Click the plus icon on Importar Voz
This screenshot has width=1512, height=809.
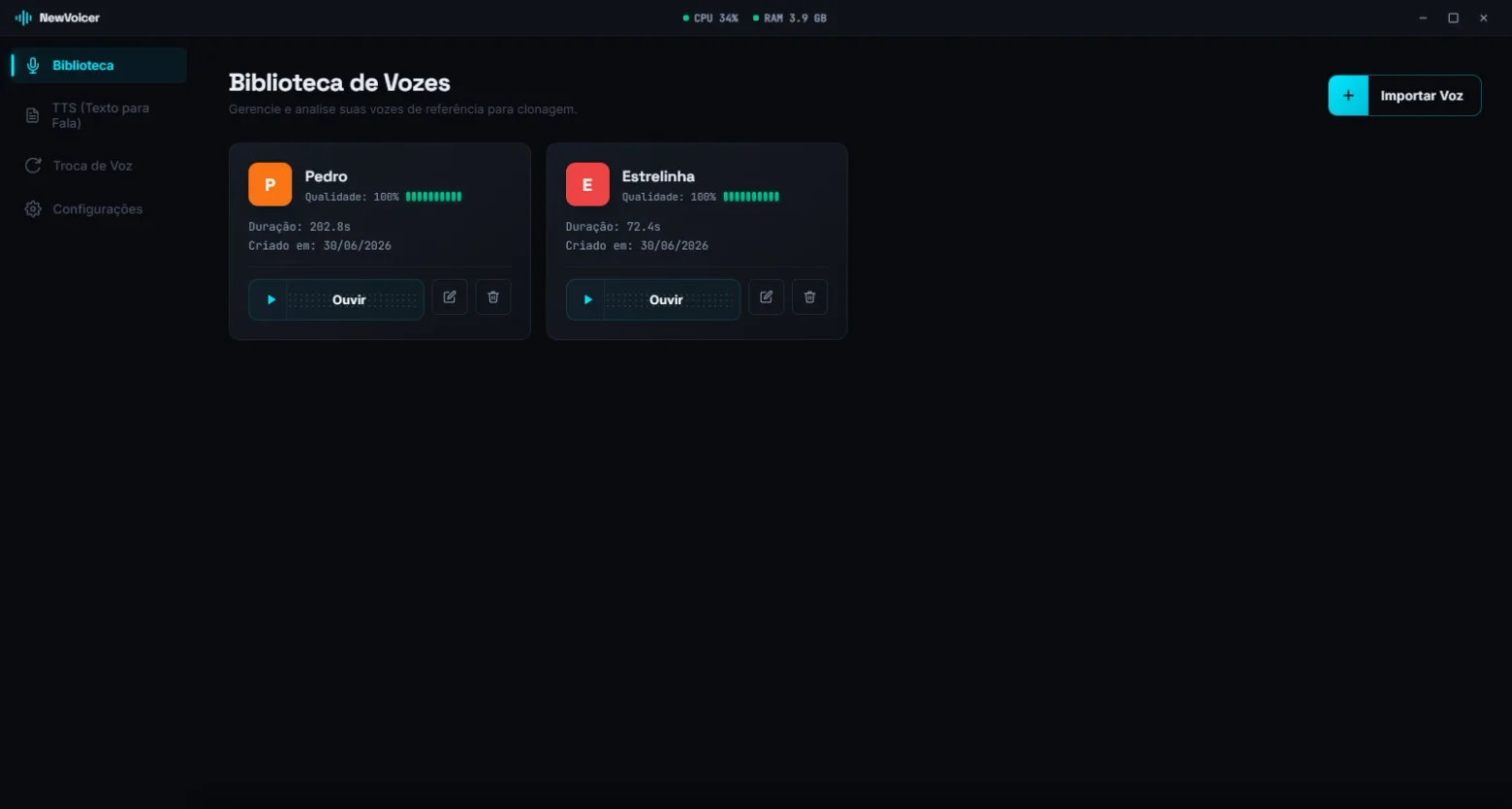(x=1348, y=95)
